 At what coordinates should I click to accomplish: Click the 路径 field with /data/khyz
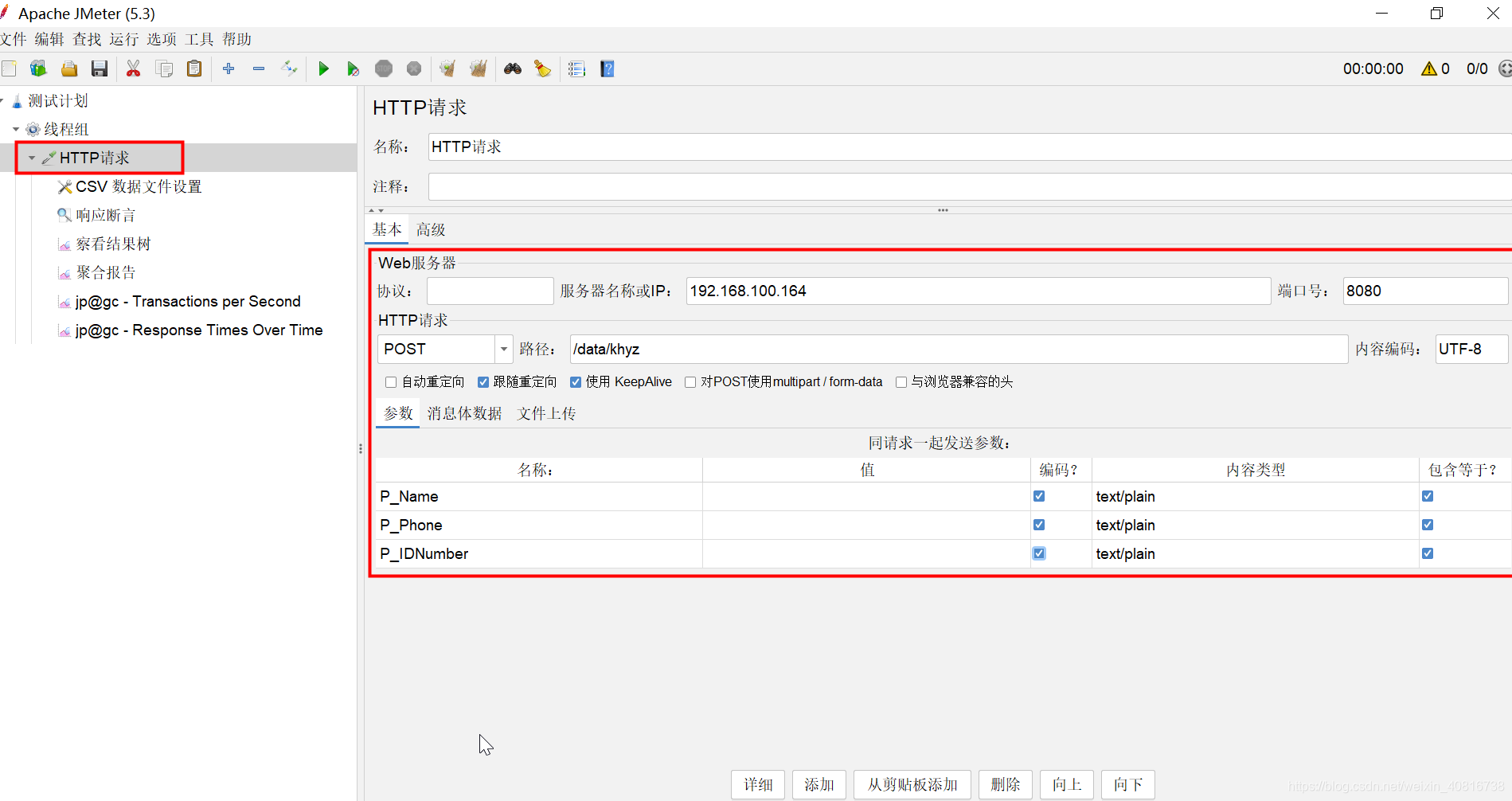click(x=959, y=350)
